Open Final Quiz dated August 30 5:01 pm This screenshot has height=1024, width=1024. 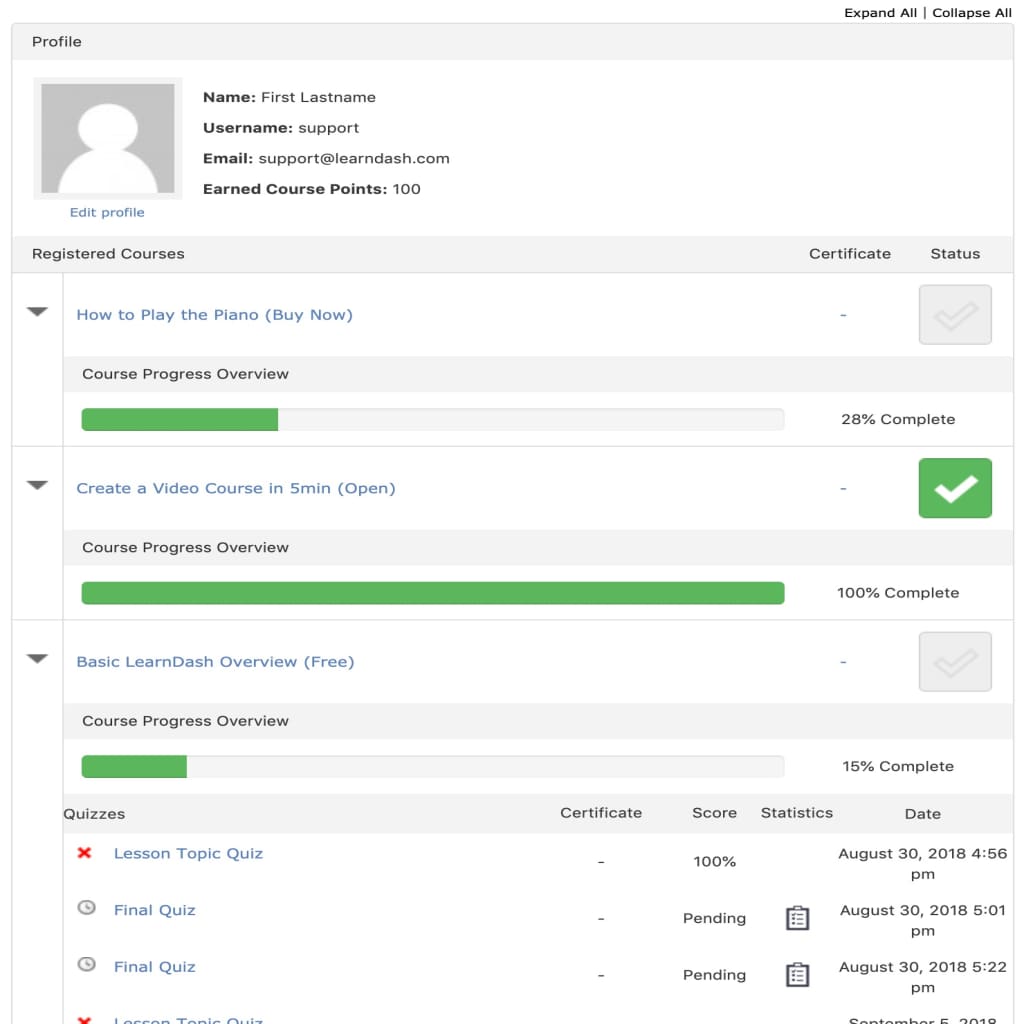coord(154,910)
